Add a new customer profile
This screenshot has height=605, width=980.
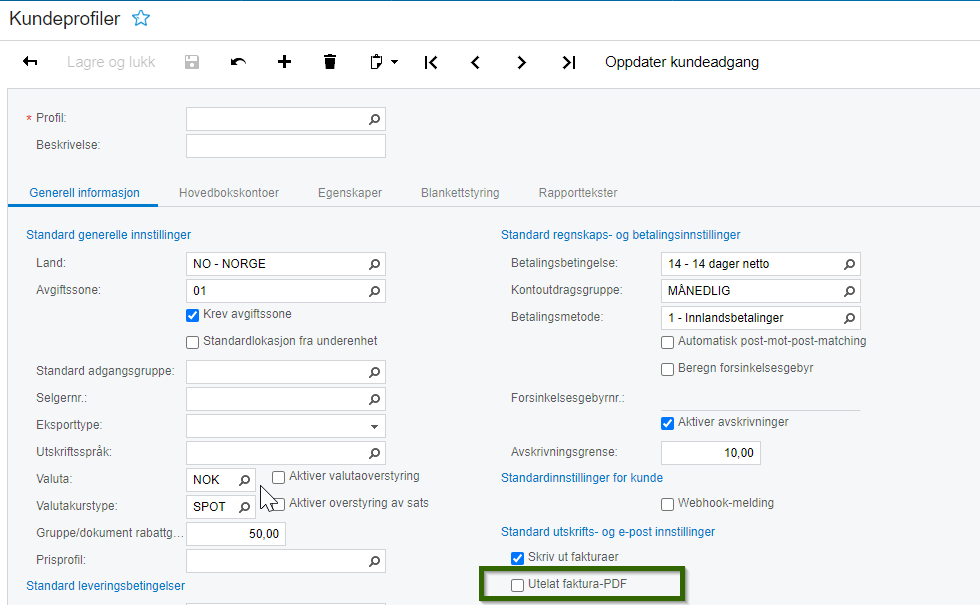coord(284,62)
